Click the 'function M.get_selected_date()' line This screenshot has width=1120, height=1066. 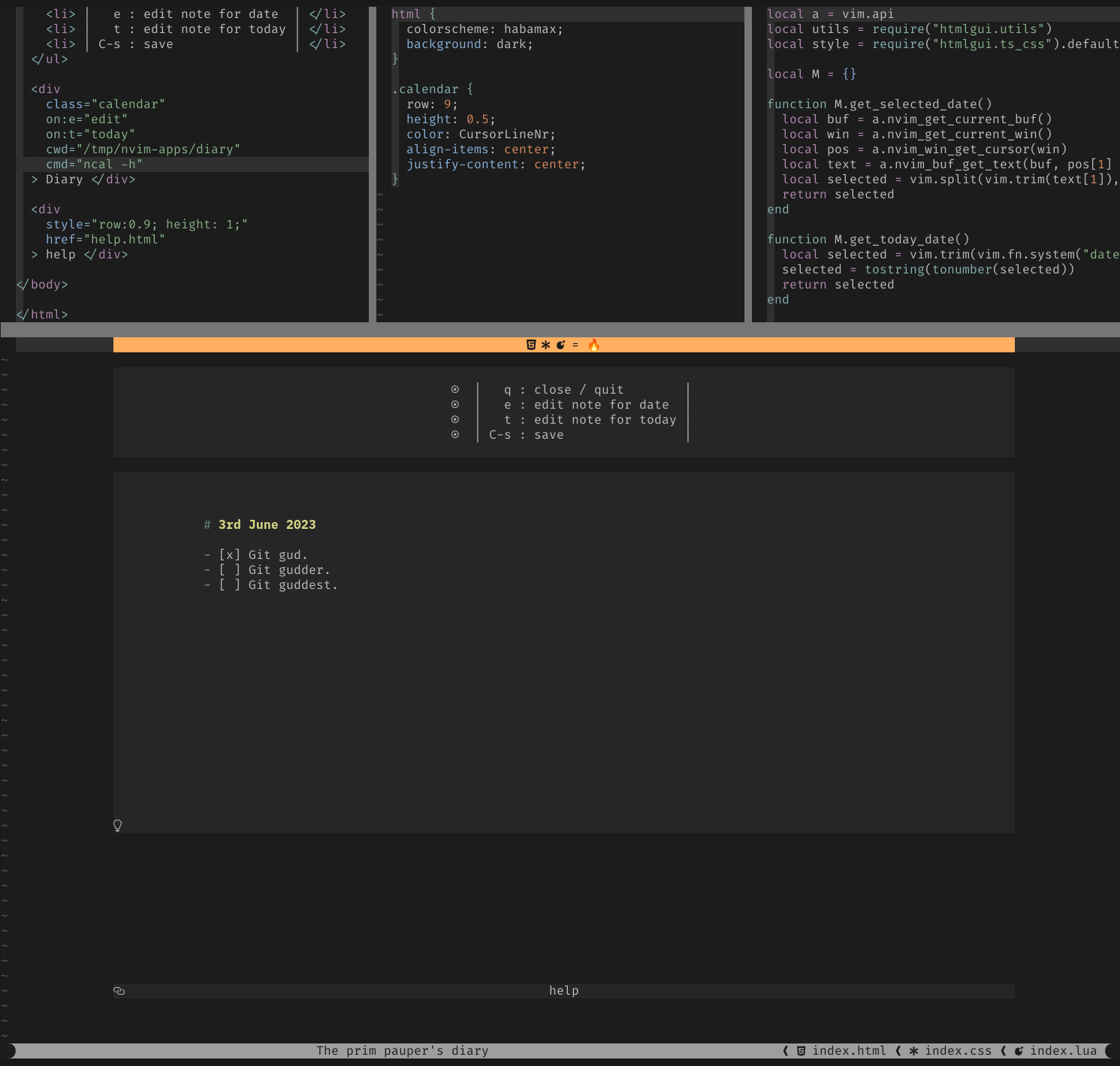coord(880,104)
